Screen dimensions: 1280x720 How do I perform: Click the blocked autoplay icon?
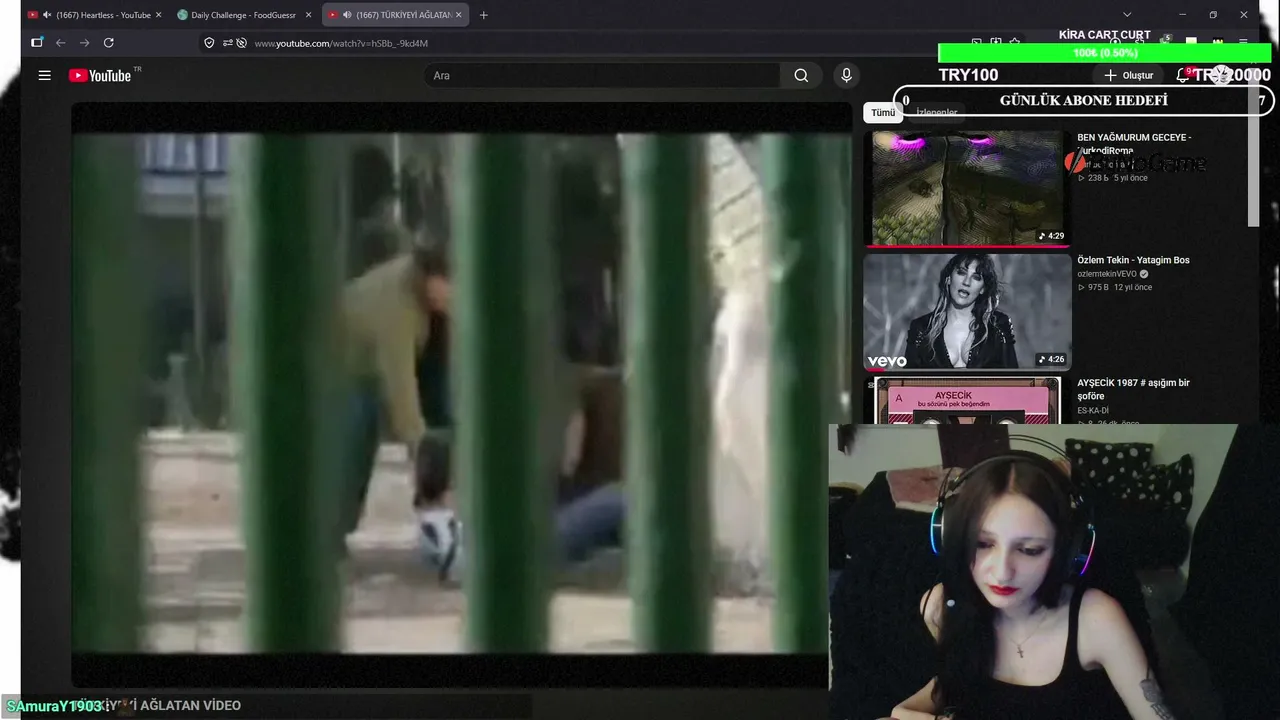pyautogui.click(x=242, y=43)
